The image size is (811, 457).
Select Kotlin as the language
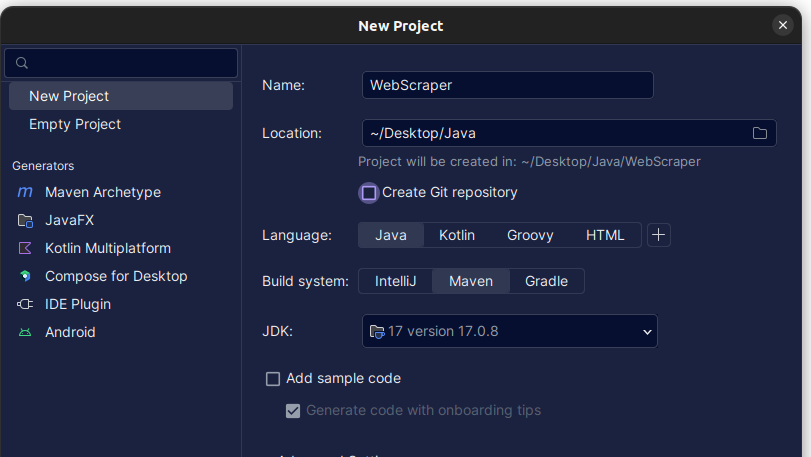[x=457, y=235]
